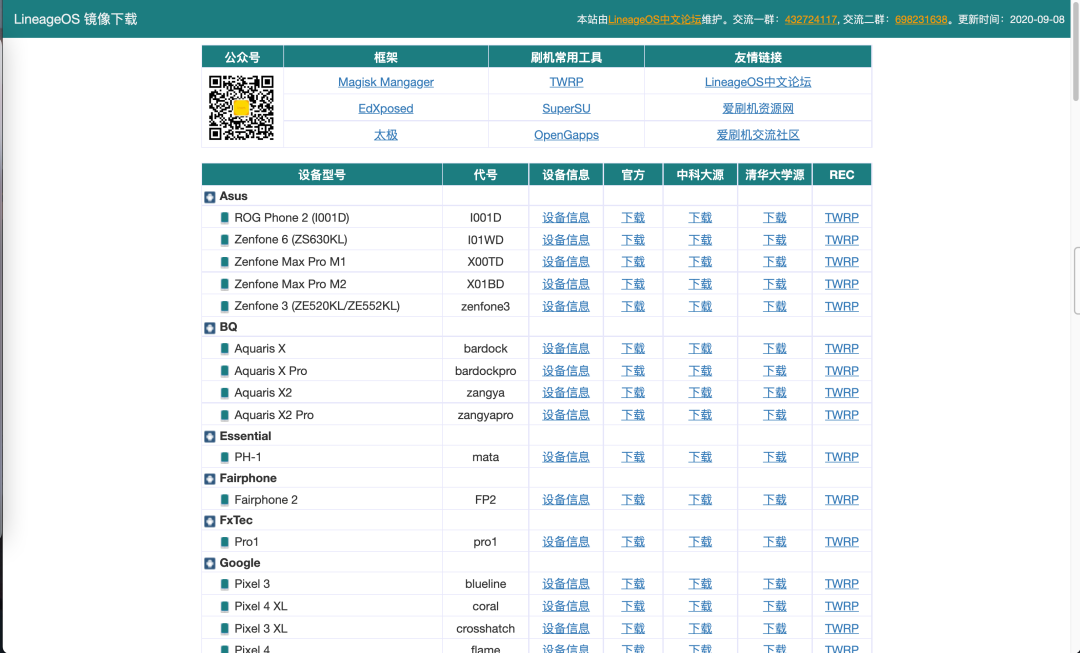Open the SuperSU link
Screen dimensions: 1080x653
point(566,108)
